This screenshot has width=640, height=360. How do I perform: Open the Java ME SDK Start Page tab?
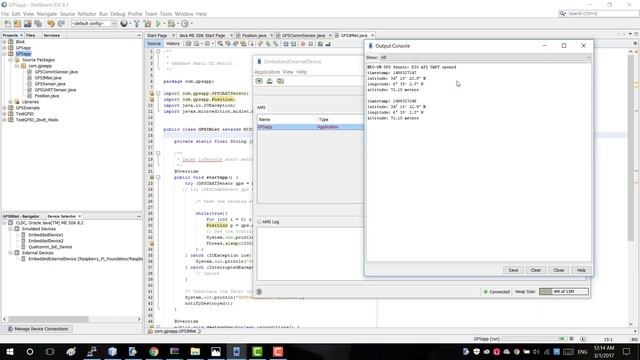tap(202, 36)
